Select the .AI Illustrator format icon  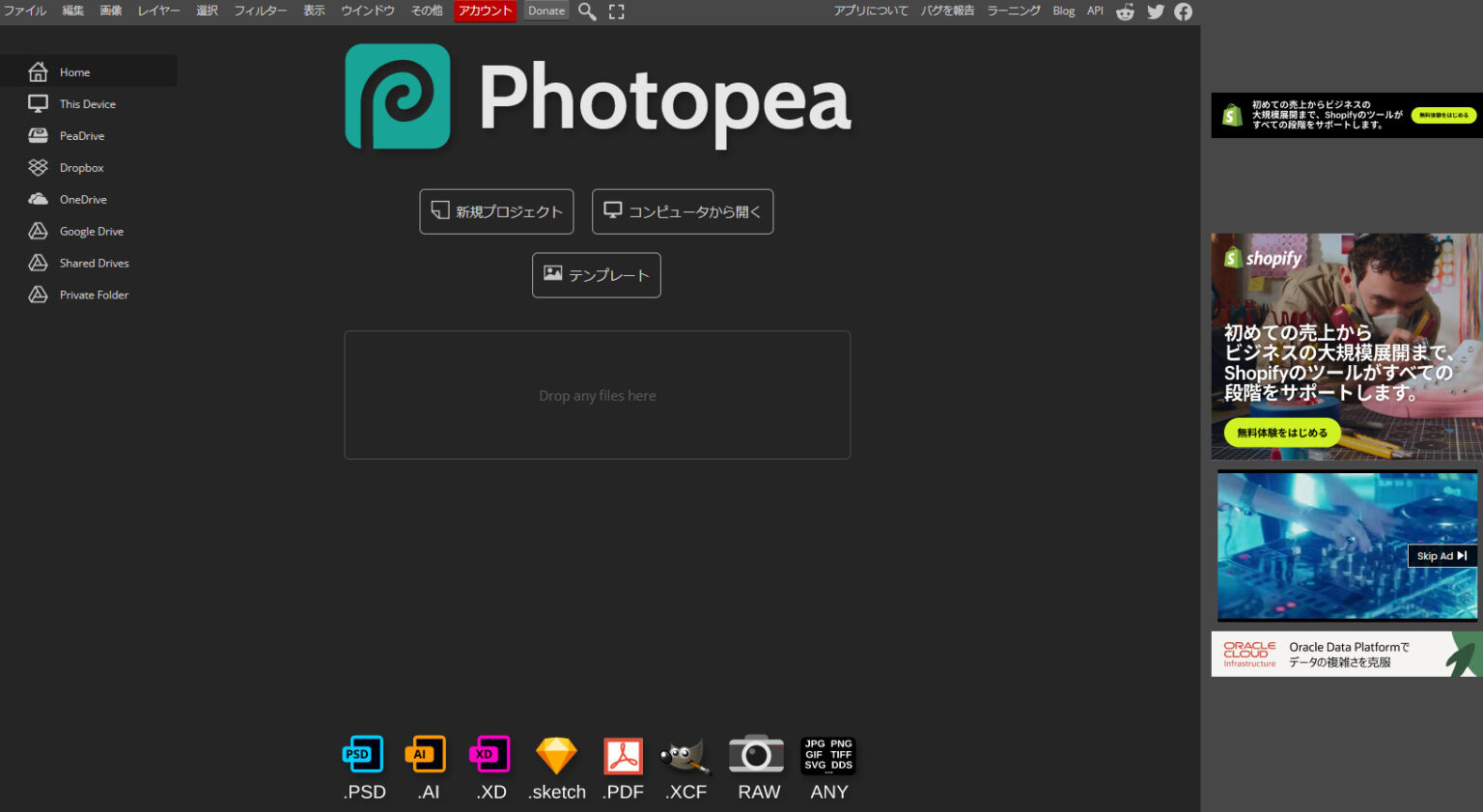pos(427,754)
